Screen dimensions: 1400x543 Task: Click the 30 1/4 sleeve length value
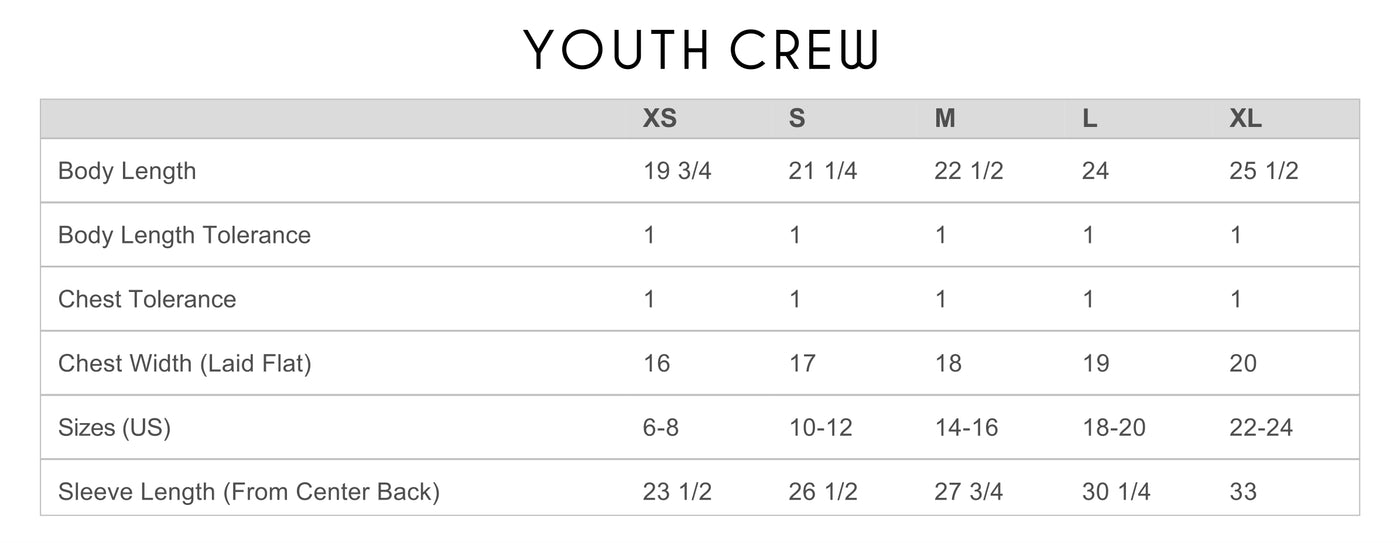[x=1116, y=492]
